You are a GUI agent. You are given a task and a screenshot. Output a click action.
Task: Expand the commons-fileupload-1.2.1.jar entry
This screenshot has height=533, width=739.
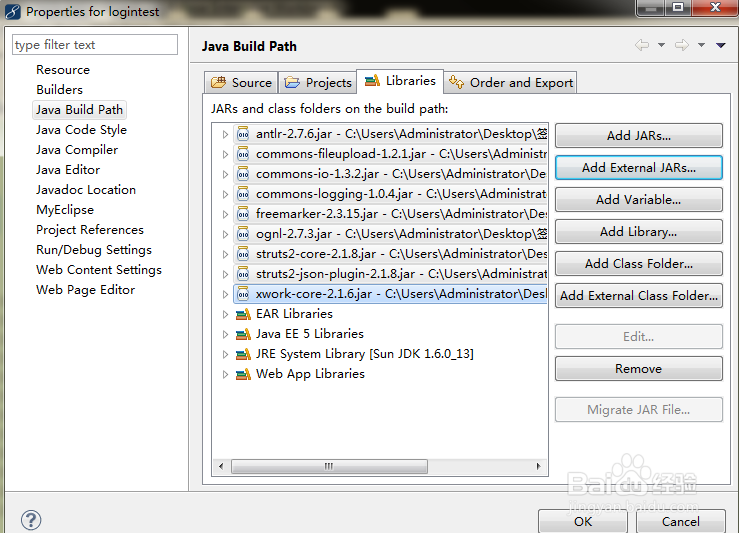pyautogui.click(x=225, y=154)
